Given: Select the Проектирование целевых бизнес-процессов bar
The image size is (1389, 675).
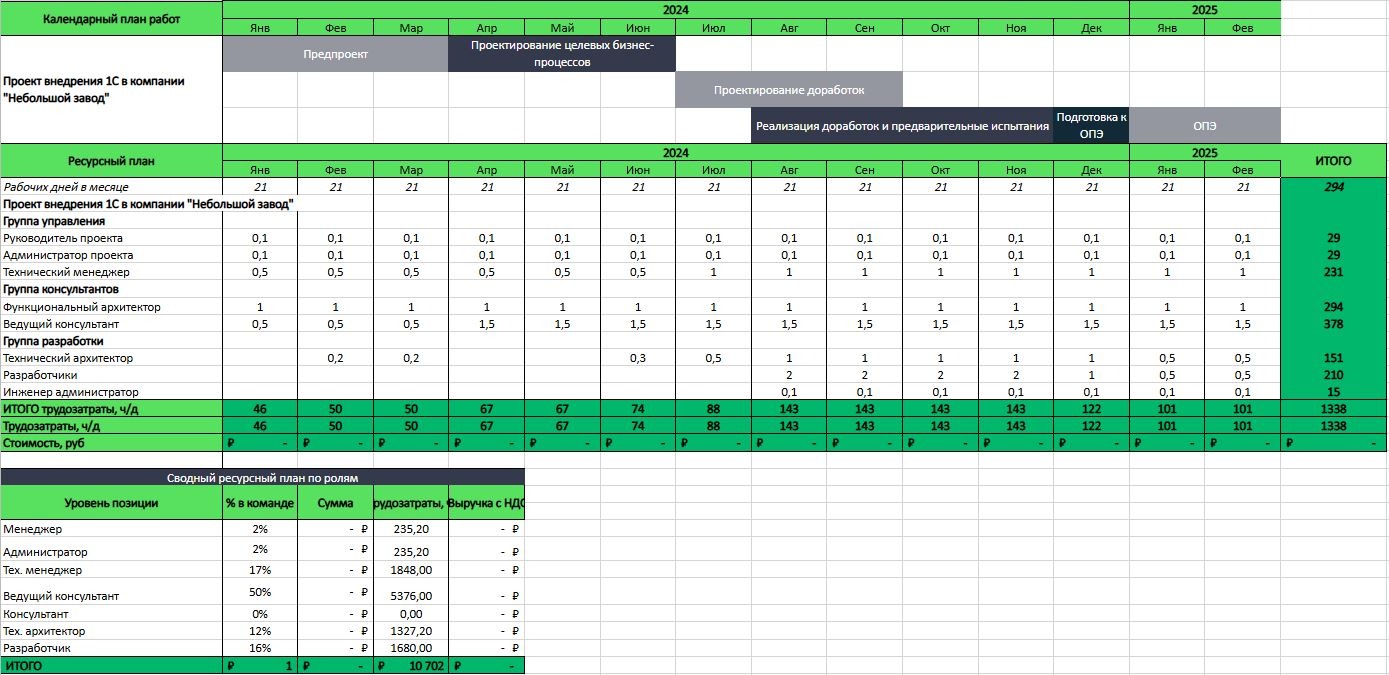Looking at the screenshot, I should [x=561, y=54].
